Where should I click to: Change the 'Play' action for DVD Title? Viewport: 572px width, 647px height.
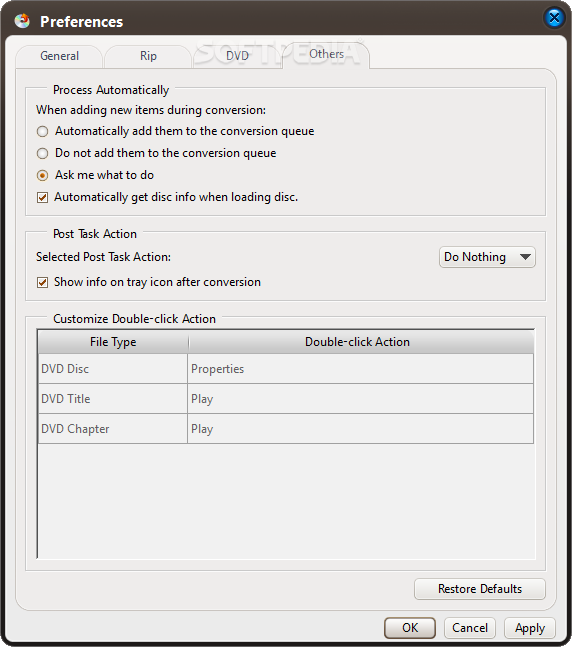[361, 399]
